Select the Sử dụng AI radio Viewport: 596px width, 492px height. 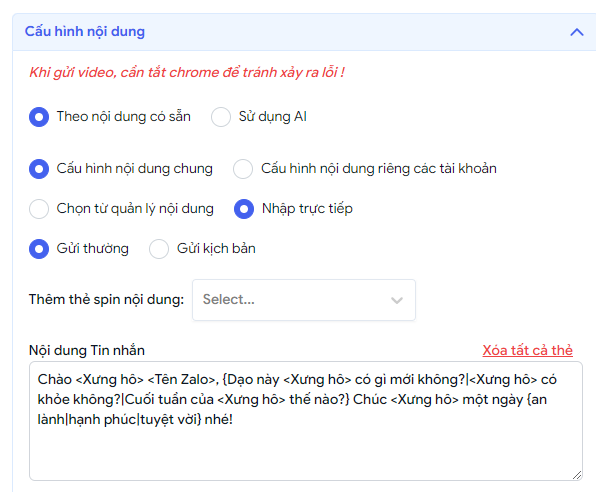(x=221, y=117)
